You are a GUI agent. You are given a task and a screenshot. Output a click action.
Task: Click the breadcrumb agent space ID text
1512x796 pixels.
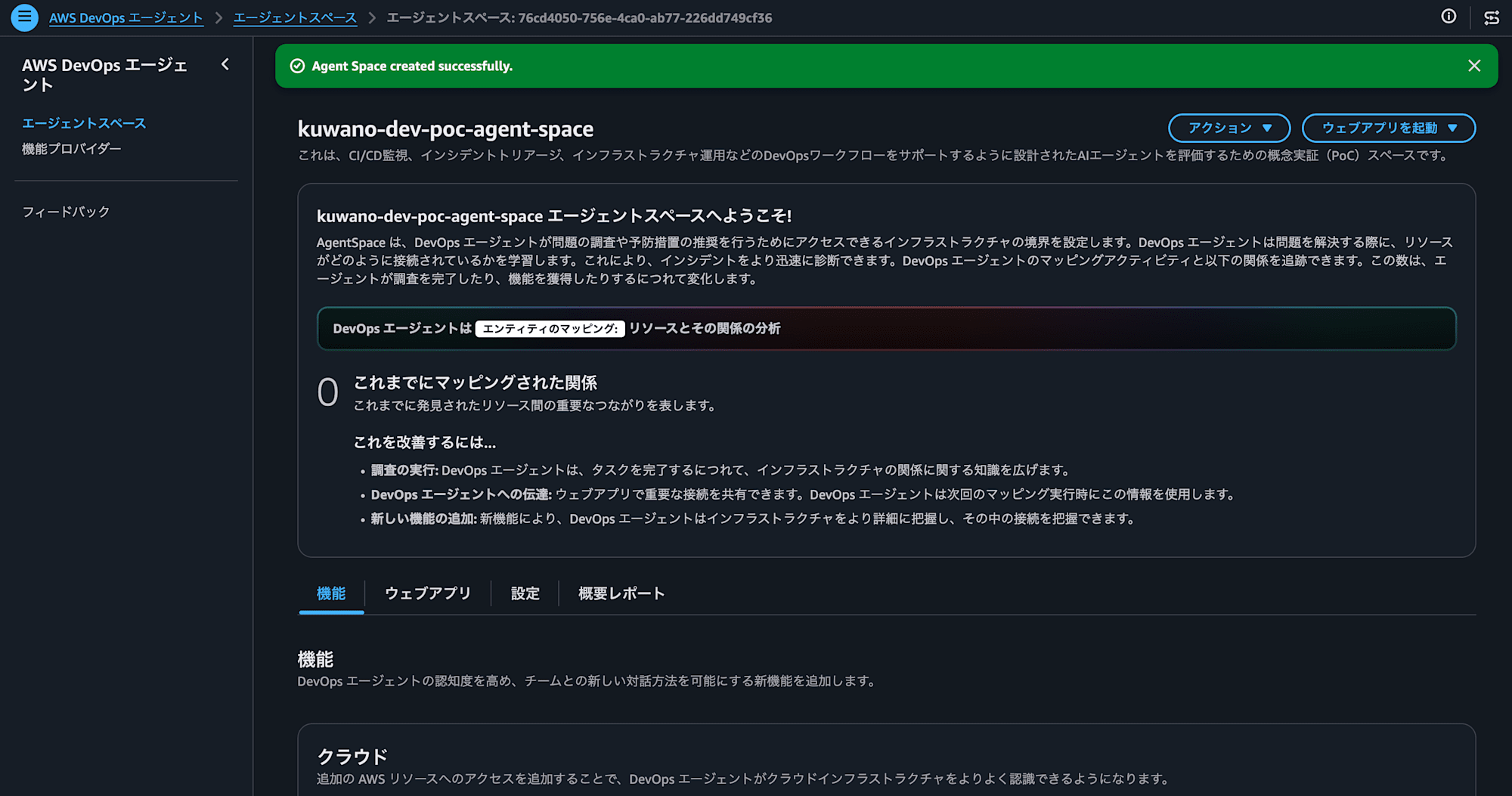(x=580, y=17)
